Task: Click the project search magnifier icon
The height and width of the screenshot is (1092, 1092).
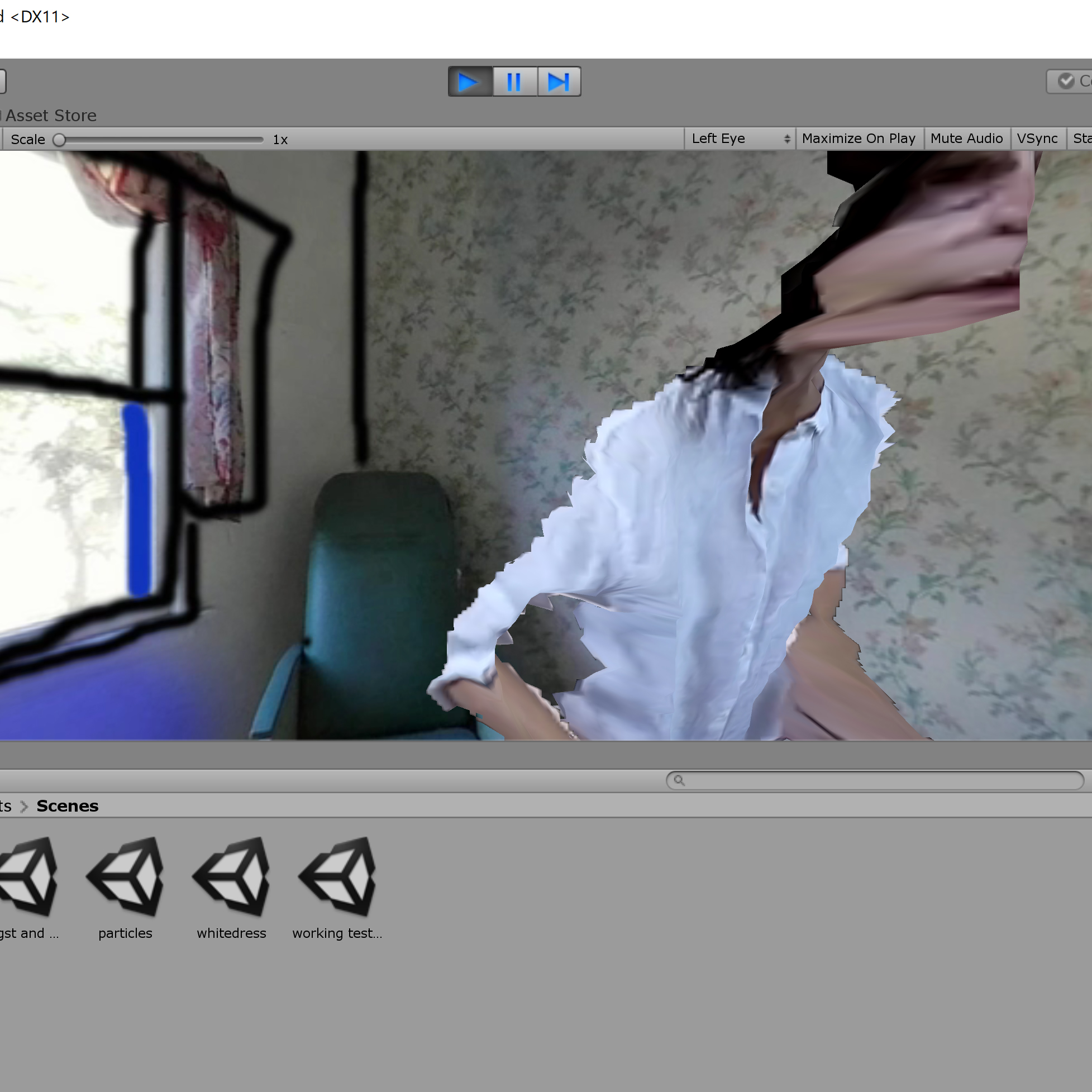Action: [x=679, y=780]
